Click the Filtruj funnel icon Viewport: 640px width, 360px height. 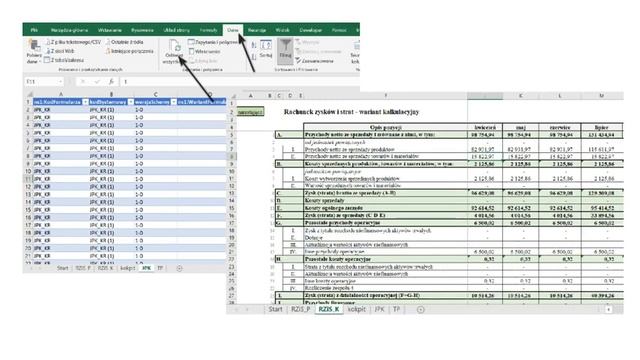tap(285, 51)
